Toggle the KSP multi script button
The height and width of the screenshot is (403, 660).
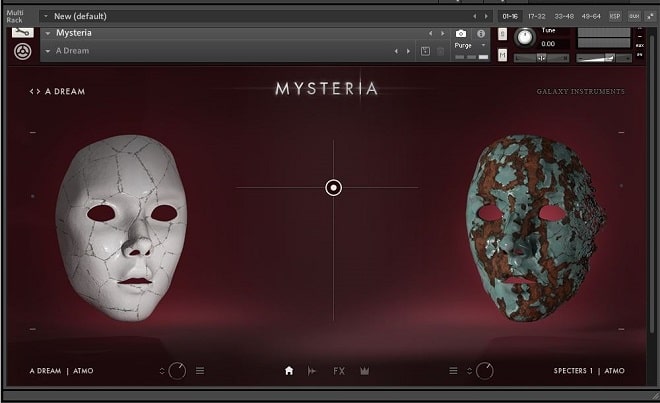(x=615, y=16)
